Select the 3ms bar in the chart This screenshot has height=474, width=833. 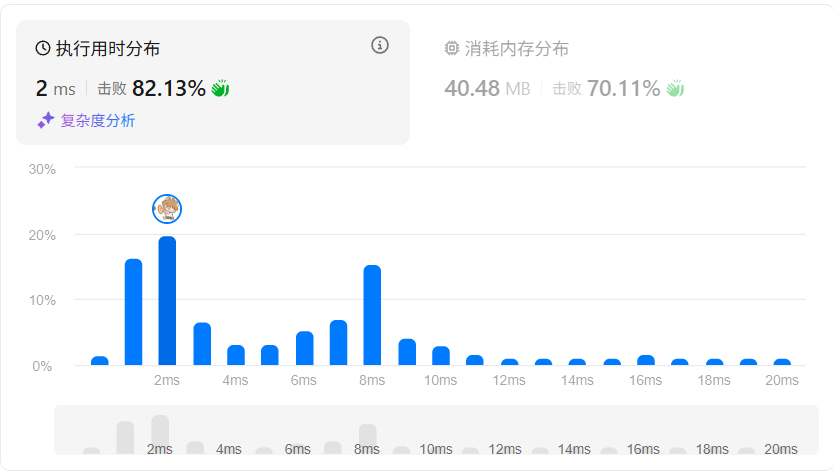[202, 344]
